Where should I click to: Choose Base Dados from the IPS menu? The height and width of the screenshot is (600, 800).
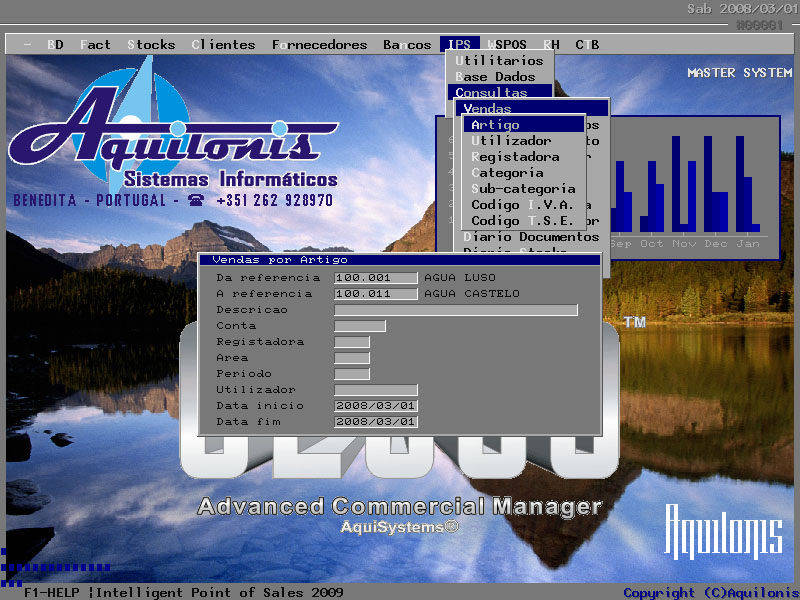pos(495,77)
